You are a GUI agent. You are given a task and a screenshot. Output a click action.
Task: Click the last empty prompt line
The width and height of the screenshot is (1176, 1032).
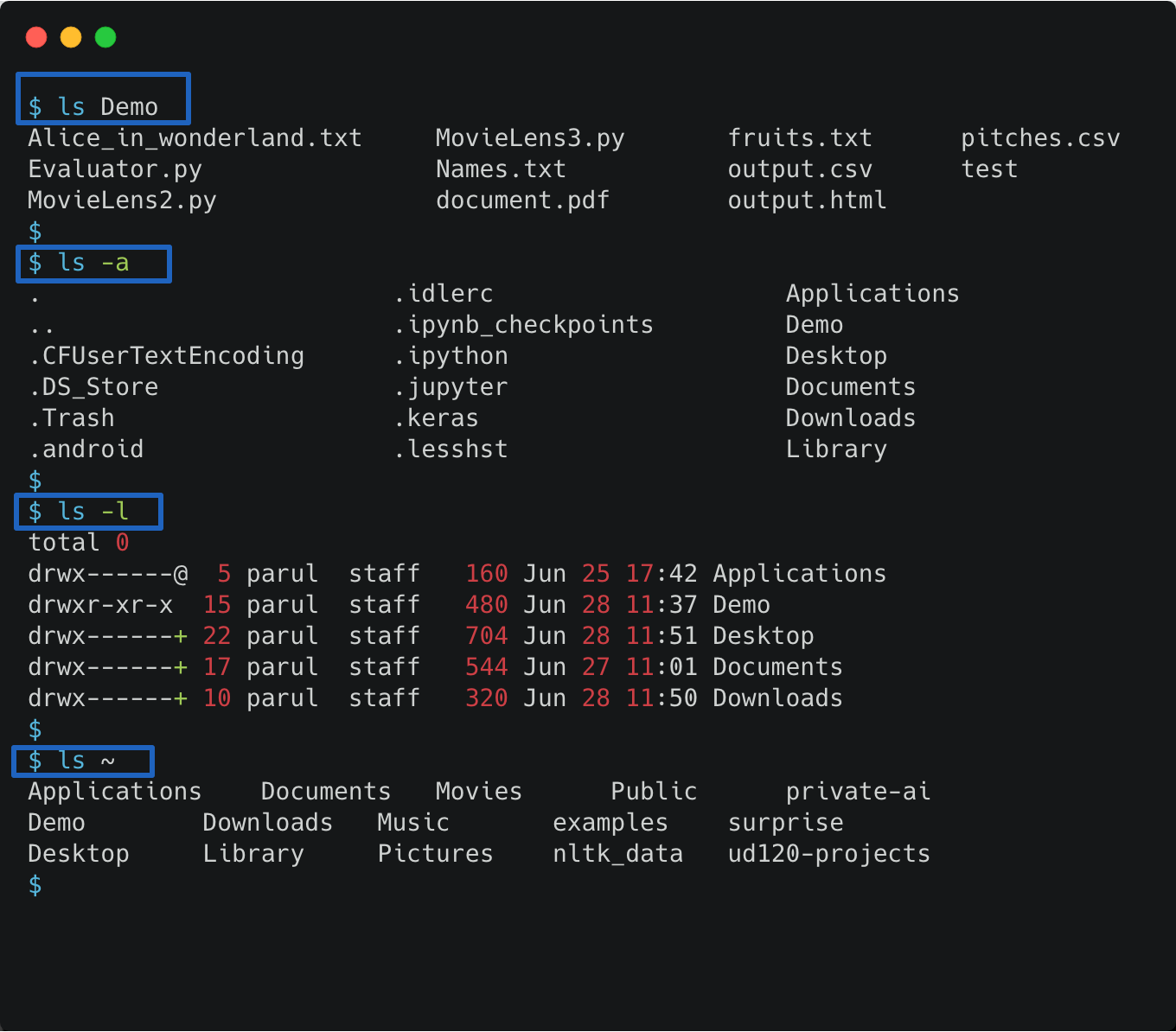[35, 885]
